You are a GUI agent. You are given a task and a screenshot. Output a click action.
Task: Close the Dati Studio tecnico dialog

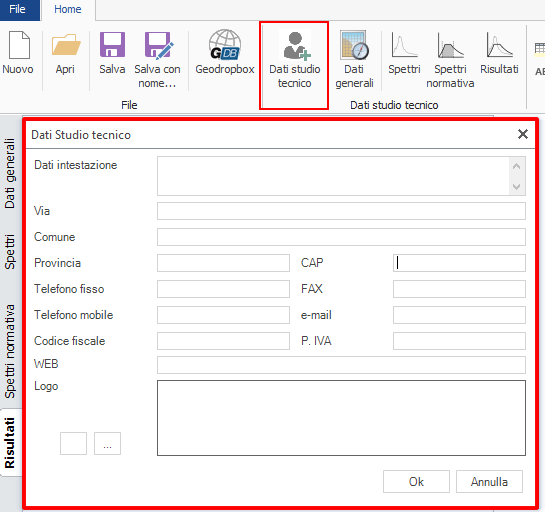click(522, 134)
